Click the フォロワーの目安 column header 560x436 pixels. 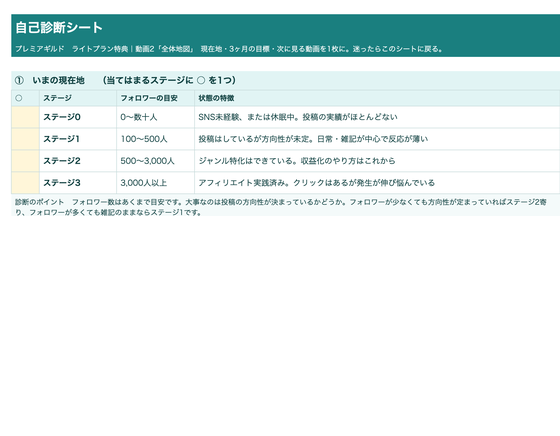coord(155,98)
